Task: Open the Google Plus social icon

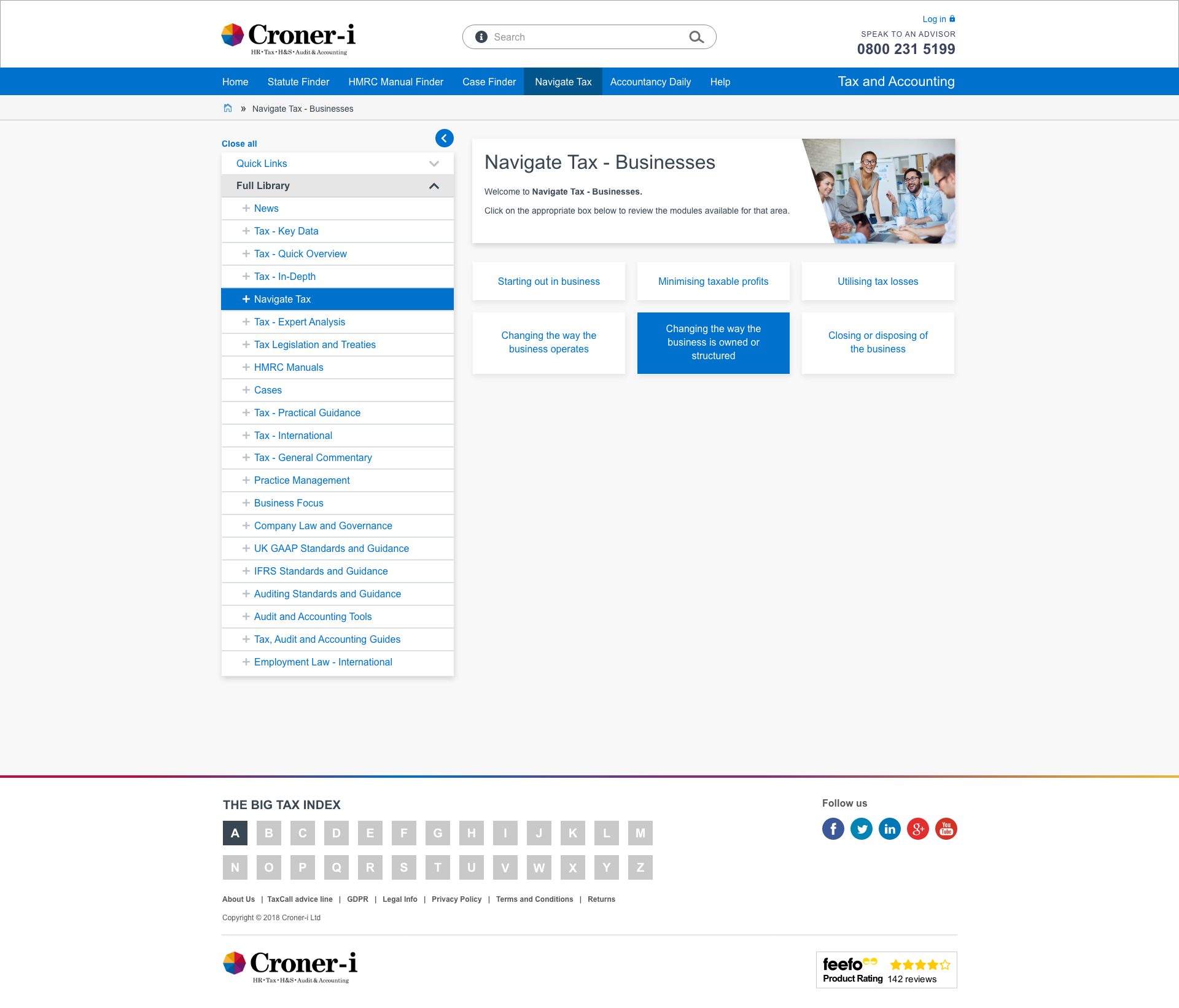Action: (917, 829)
